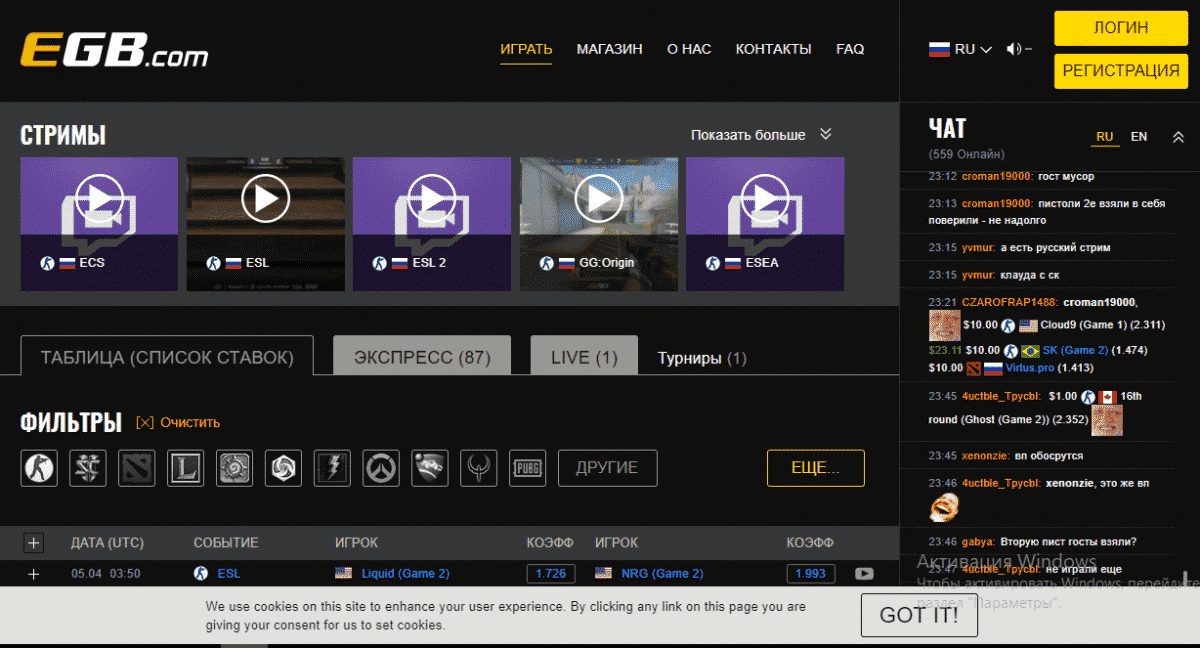Play the GG:Origin stream thumbnail

[x=599, y=199]
